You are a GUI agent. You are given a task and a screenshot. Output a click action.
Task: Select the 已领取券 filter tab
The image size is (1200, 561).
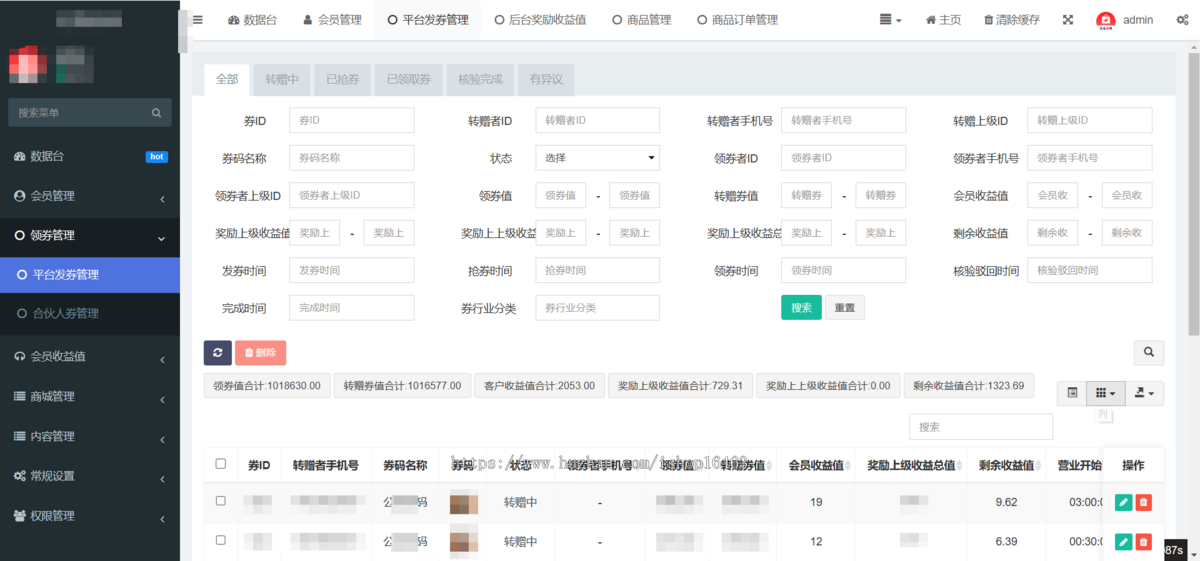[408, 80]
